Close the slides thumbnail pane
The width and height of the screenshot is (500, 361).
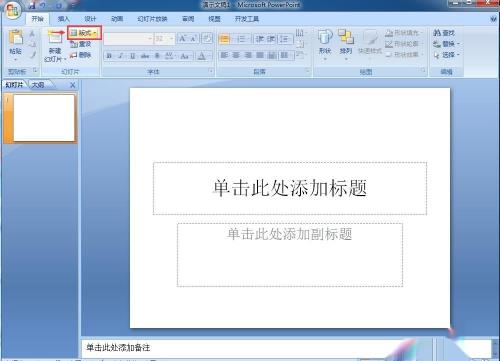72,85
